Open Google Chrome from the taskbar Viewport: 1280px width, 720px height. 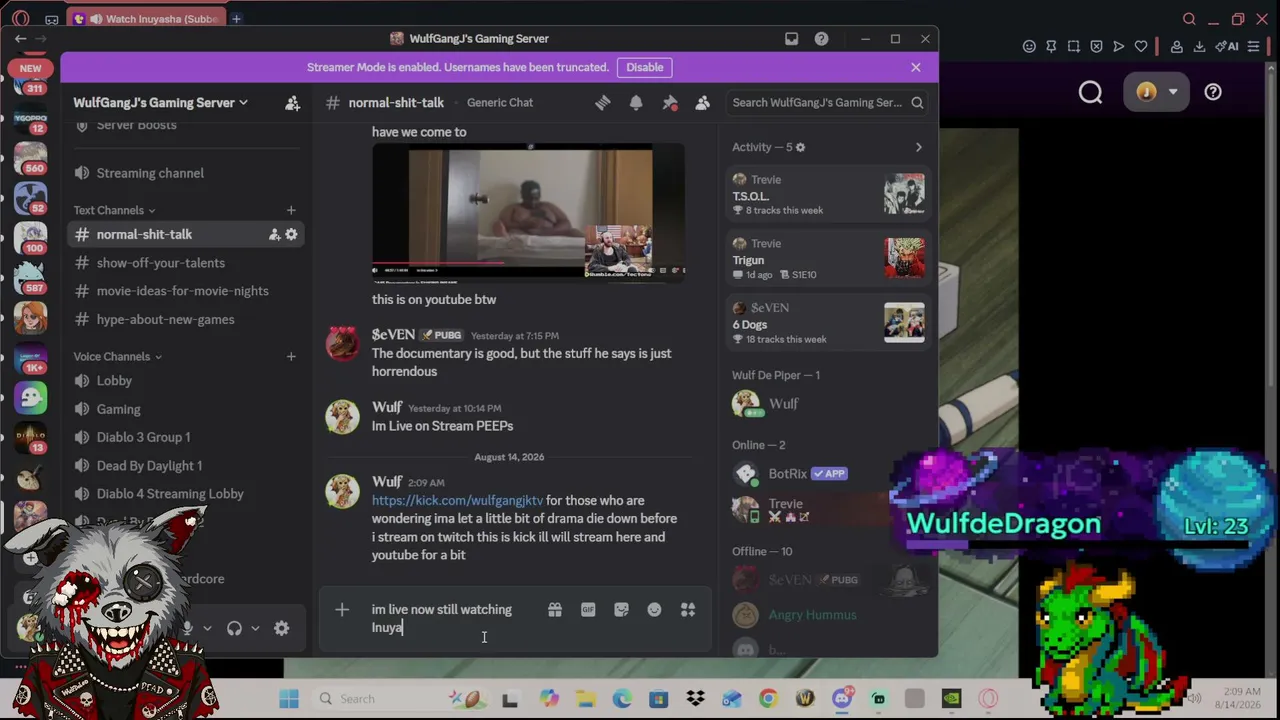[x=768, y=699]
